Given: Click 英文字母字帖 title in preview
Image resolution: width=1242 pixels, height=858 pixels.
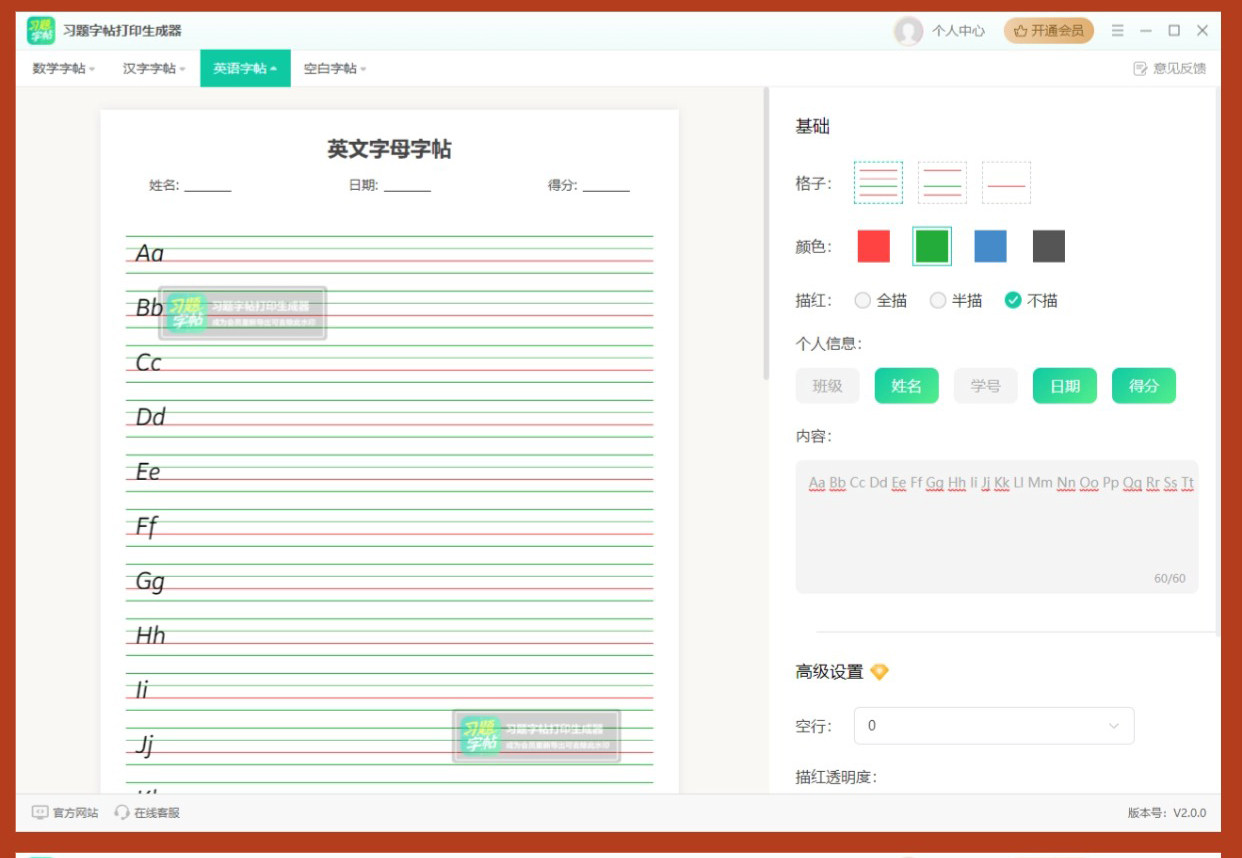Looking at the screenshot, I should [x=389, y=149].
